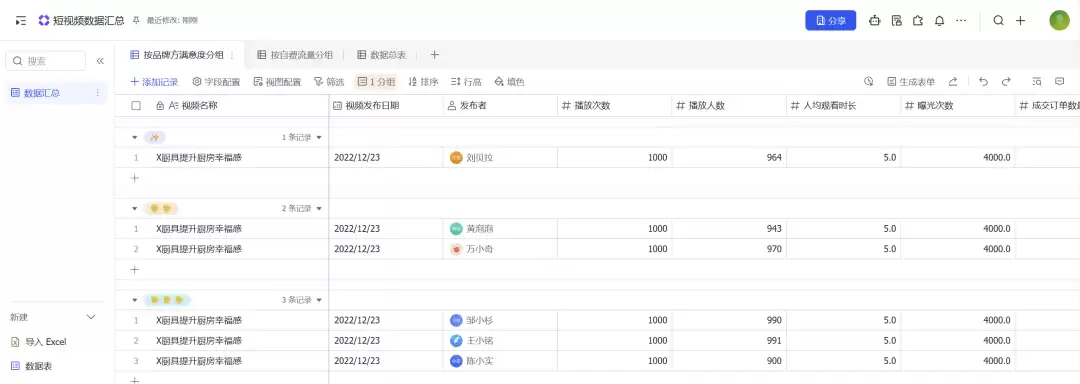The image size is (1080, 384).
Task: Click the 添加记录 add record button
Action: pos(154,82)
